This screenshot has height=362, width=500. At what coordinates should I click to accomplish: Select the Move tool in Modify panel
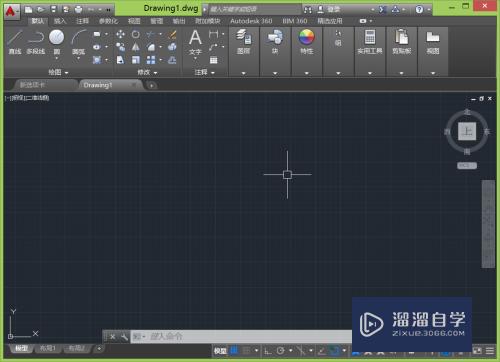tap(120, 34)
